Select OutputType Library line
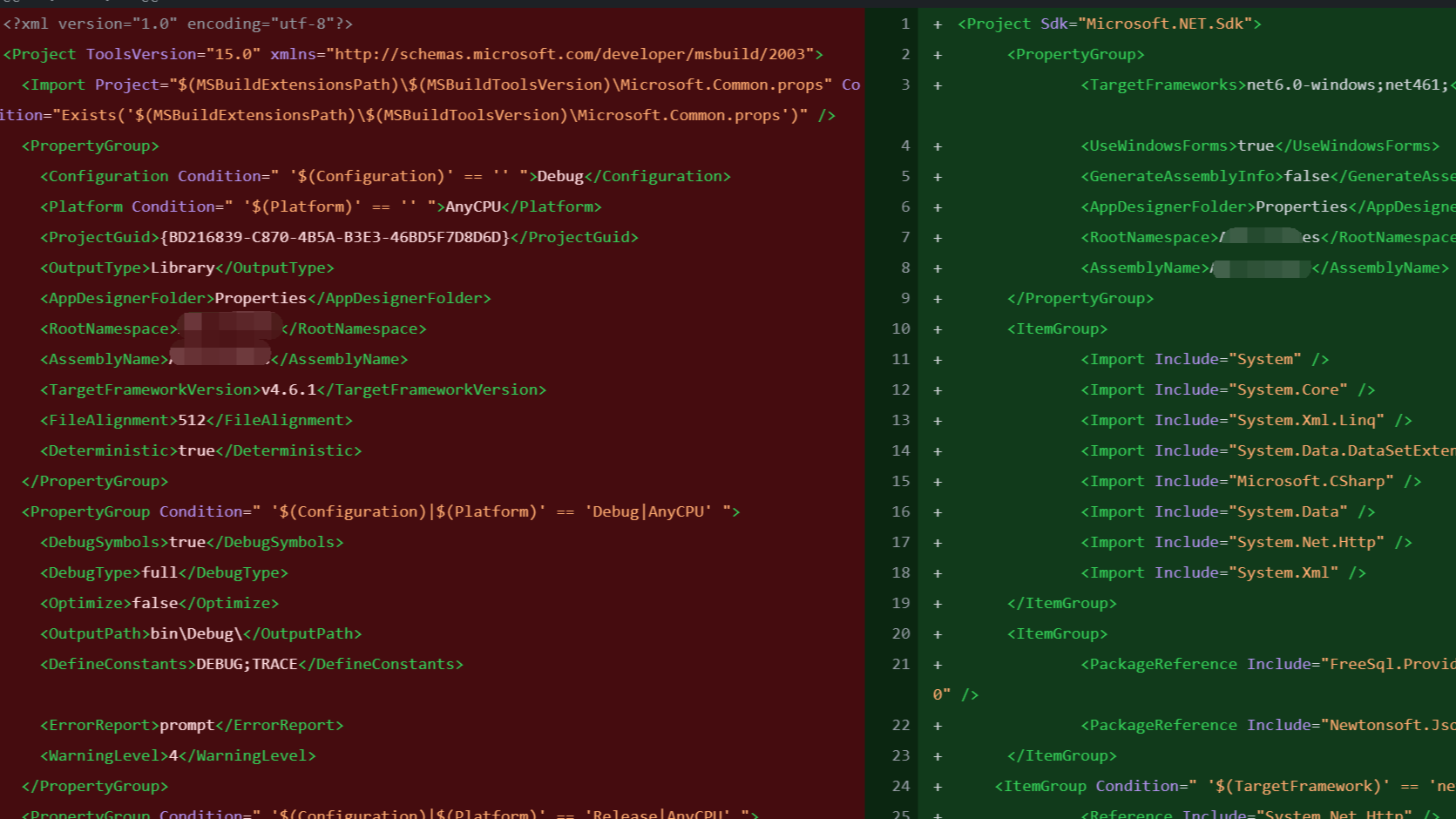The height and width of the screenshot is (819, 1456). click(x=186, y=267)
